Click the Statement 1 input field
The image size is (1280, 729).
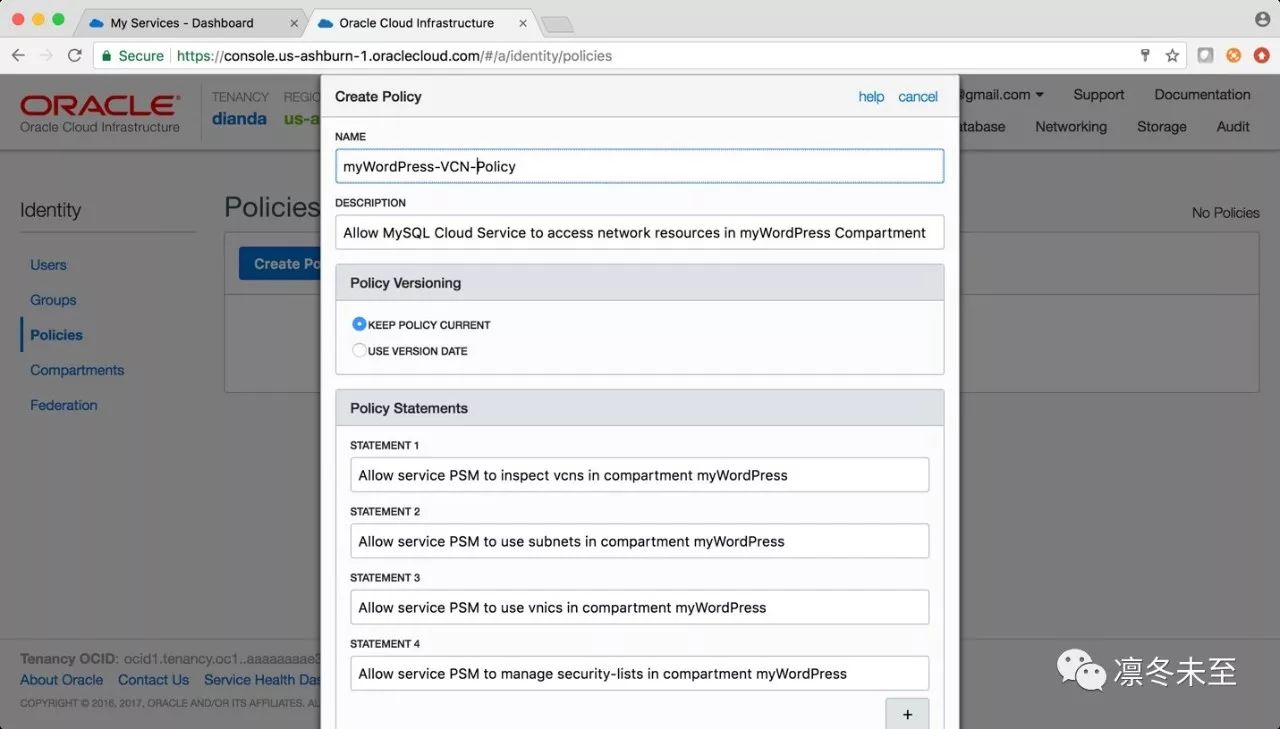point(639,475)
